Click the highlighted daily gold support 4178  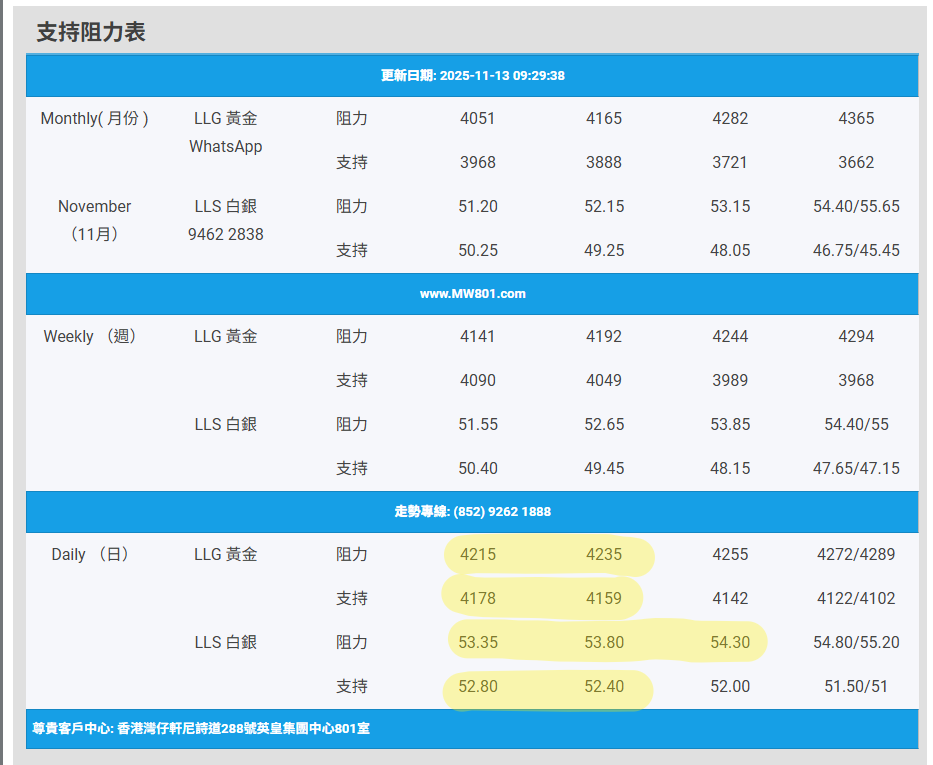478,598
